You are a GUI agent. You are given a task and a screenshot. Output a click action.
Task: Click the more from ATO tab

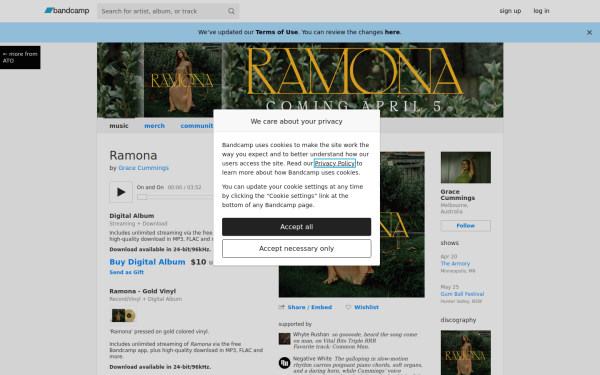(20, 57)
